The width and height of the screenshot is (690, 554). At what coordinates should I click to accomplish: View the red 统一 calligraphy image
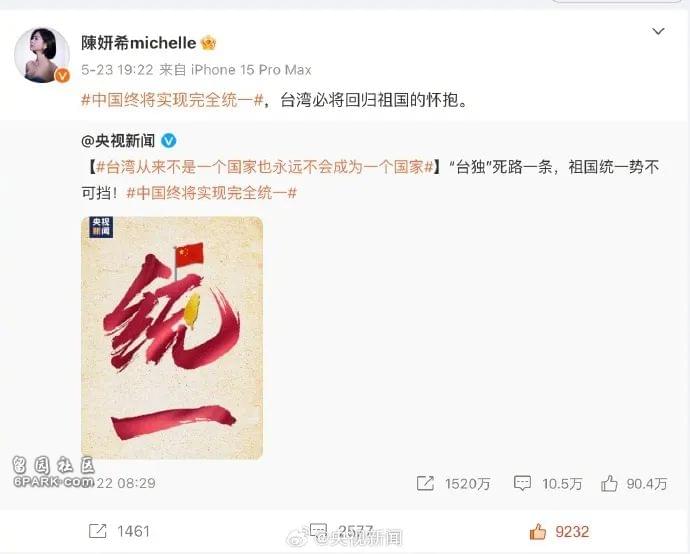coord(172,338)
